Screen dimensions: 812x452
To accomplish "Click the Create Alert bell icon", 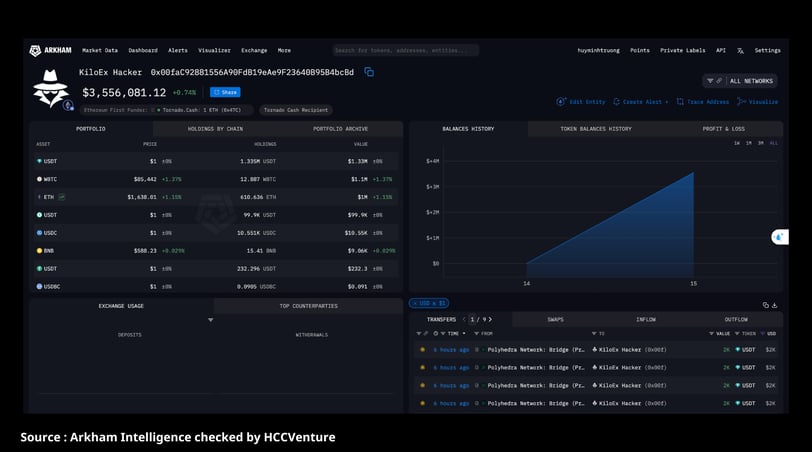I will click(x=616, y=101).
